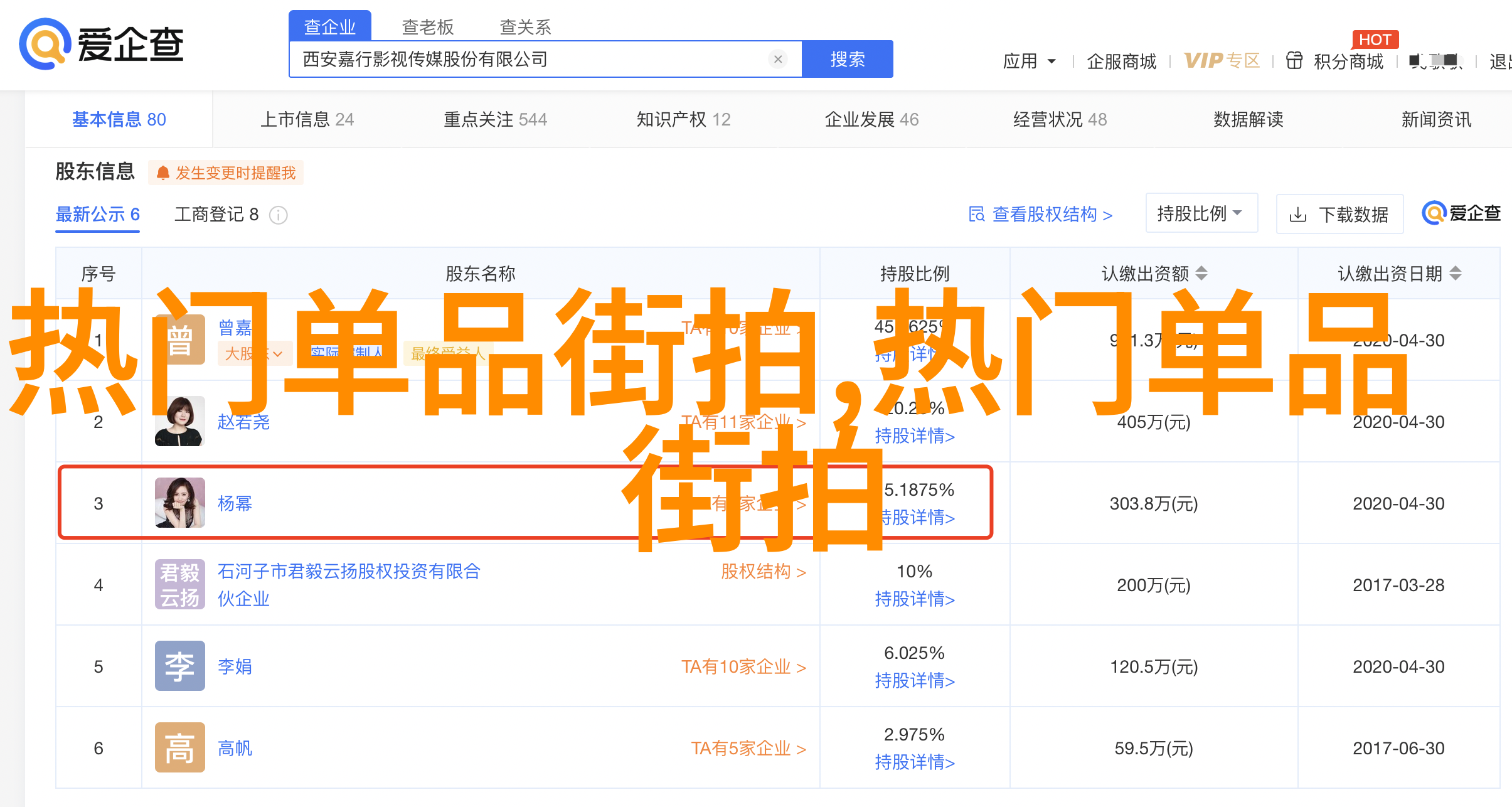Go to 企服商城

1122,61
